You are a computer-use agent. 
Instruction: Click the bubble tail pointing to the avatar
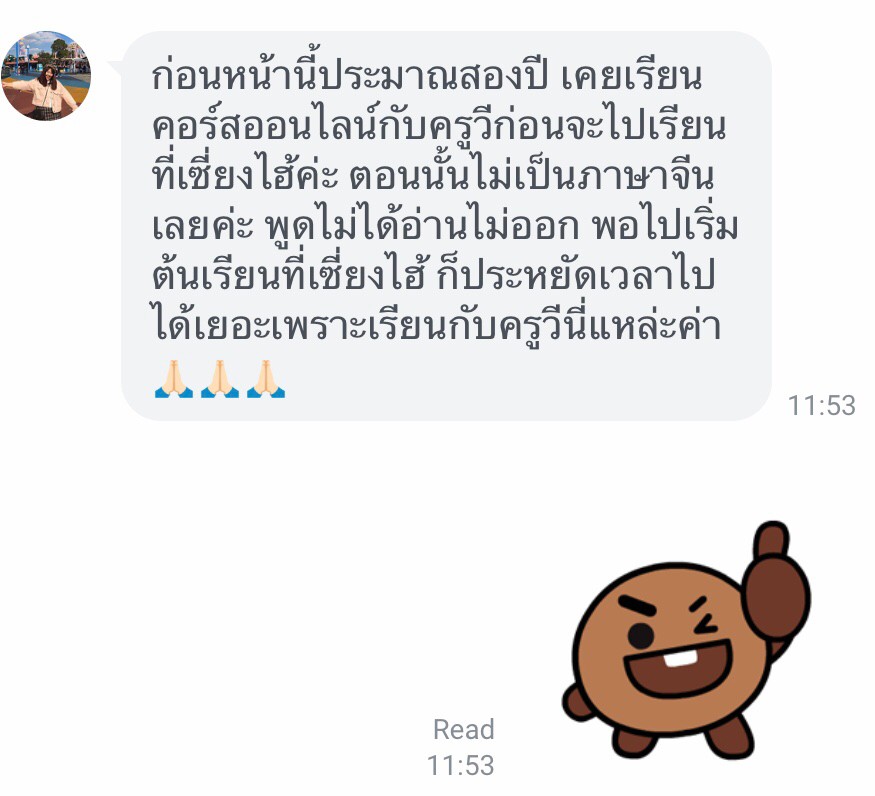tap(117, 68)
